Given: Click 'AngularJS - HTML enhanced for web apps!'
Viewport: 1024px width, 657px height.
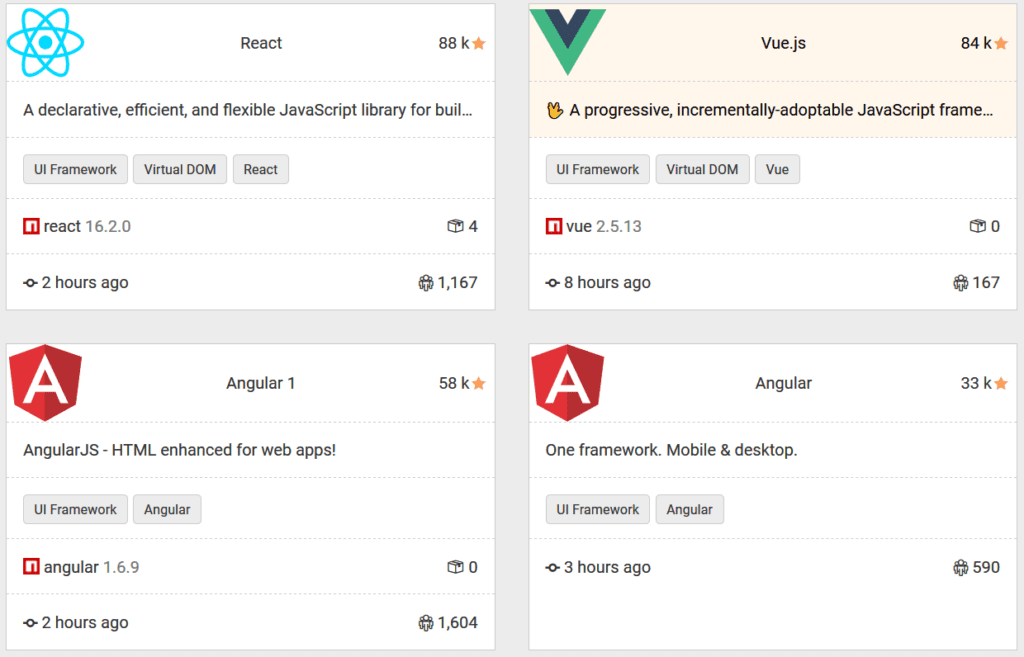Looking at the screenshot, I should [180, 450].
